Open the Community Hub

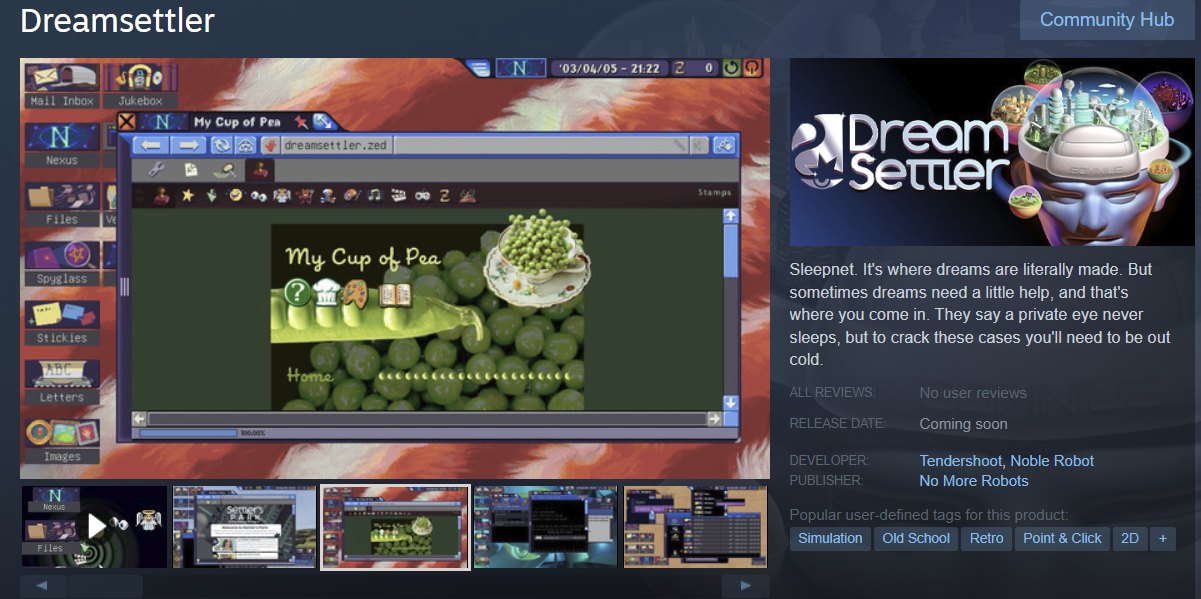pyautogui.click(x=1107, y=20)
